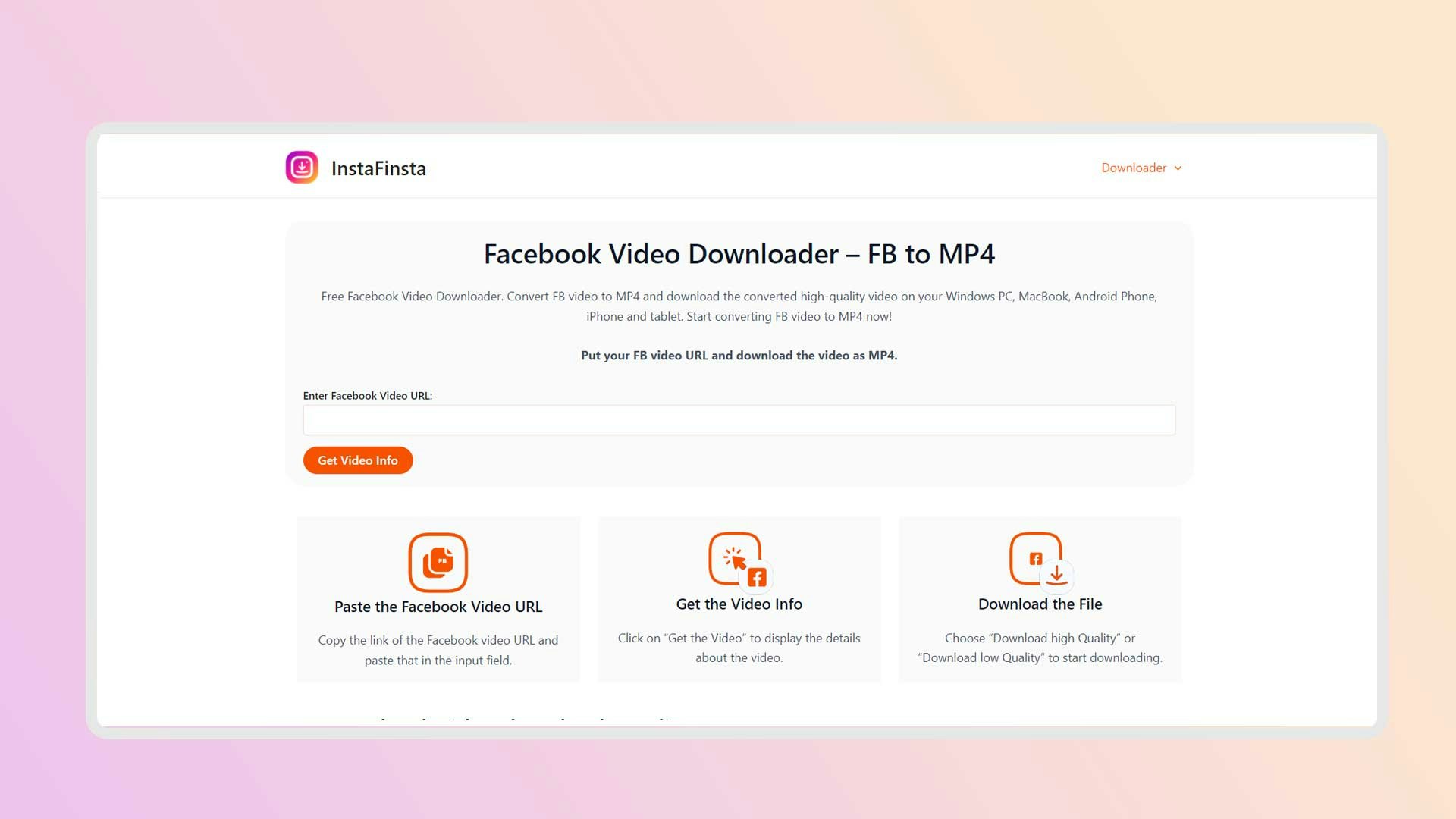Click the 'Paste the Facebook Video URL' heading
The height and width of the screenshot is (819, 1456).
tap(438, 607)
